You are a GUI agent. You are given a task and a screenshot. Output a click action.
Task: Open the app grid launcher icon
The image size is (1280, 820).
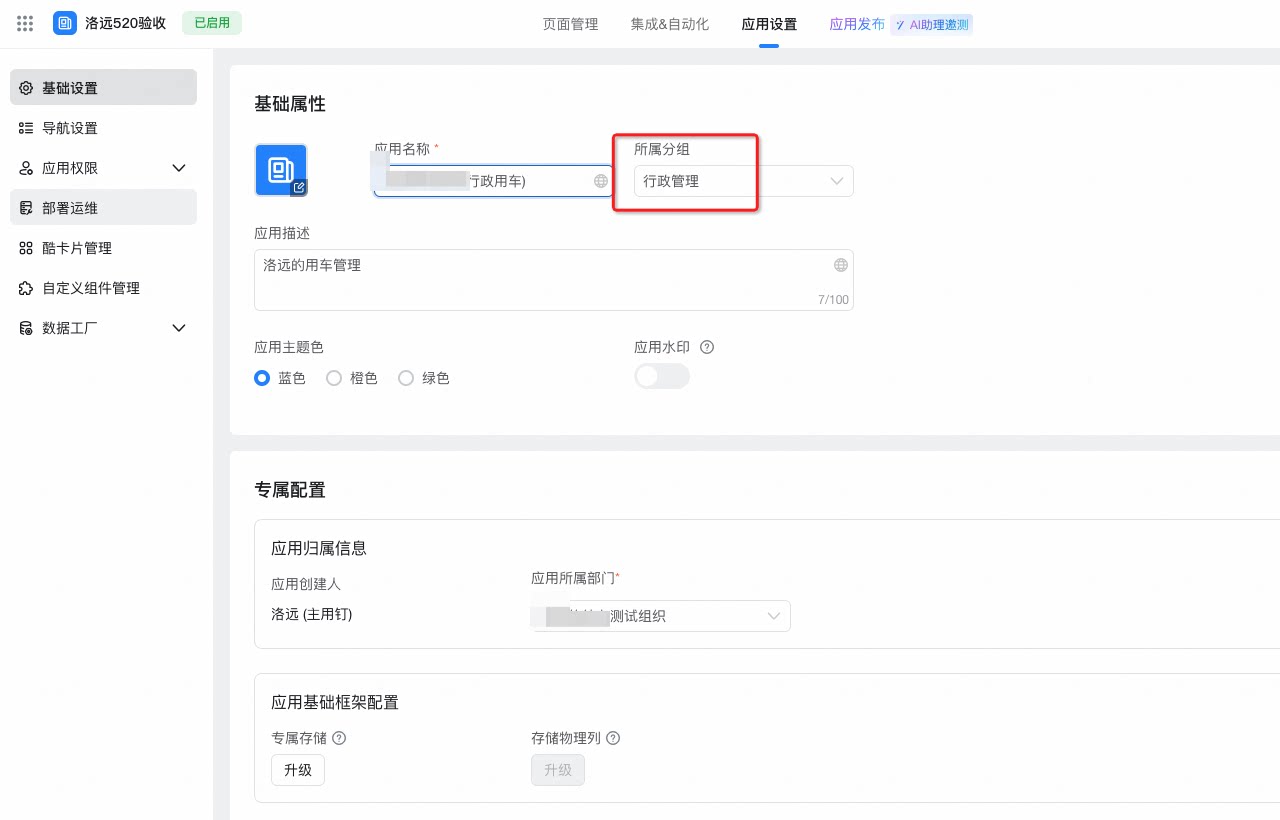click(25, 23)
